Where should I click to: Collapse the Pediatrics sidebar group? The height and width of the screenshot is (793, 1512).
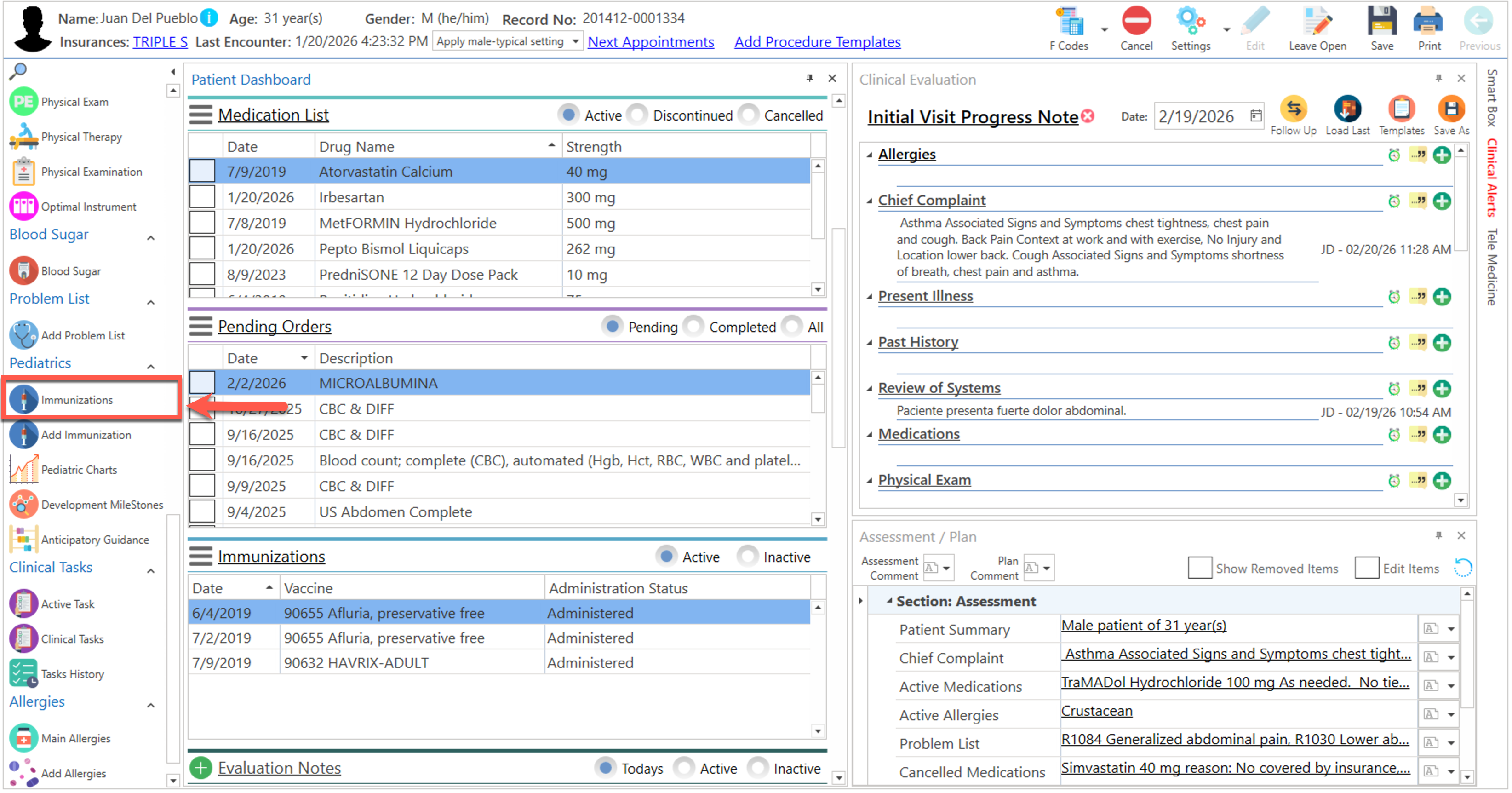pyautogui.click(x=151, y=366)
